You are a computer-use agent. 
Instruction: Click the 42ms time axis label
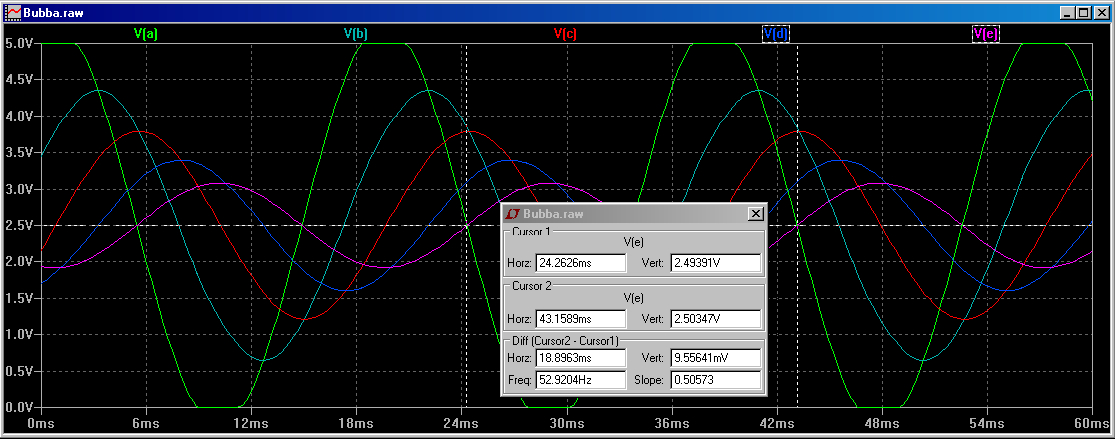click(x=777, y=424)
